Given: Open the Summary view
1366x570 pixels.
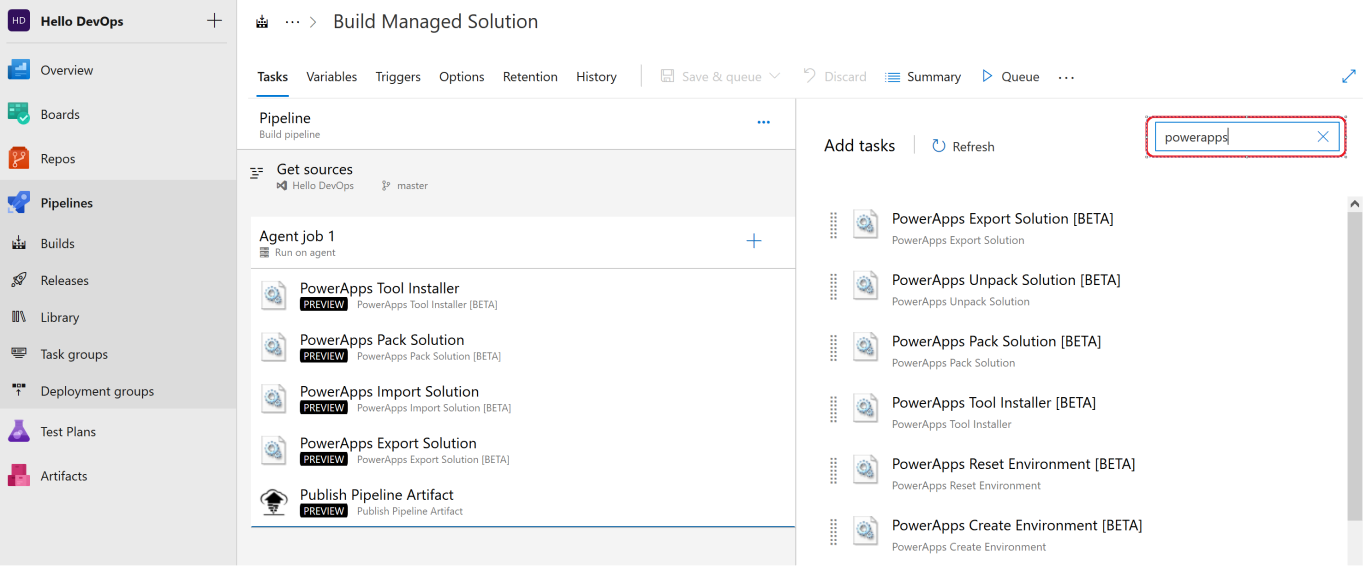Looking at the screenshot, I should point(923,76).
